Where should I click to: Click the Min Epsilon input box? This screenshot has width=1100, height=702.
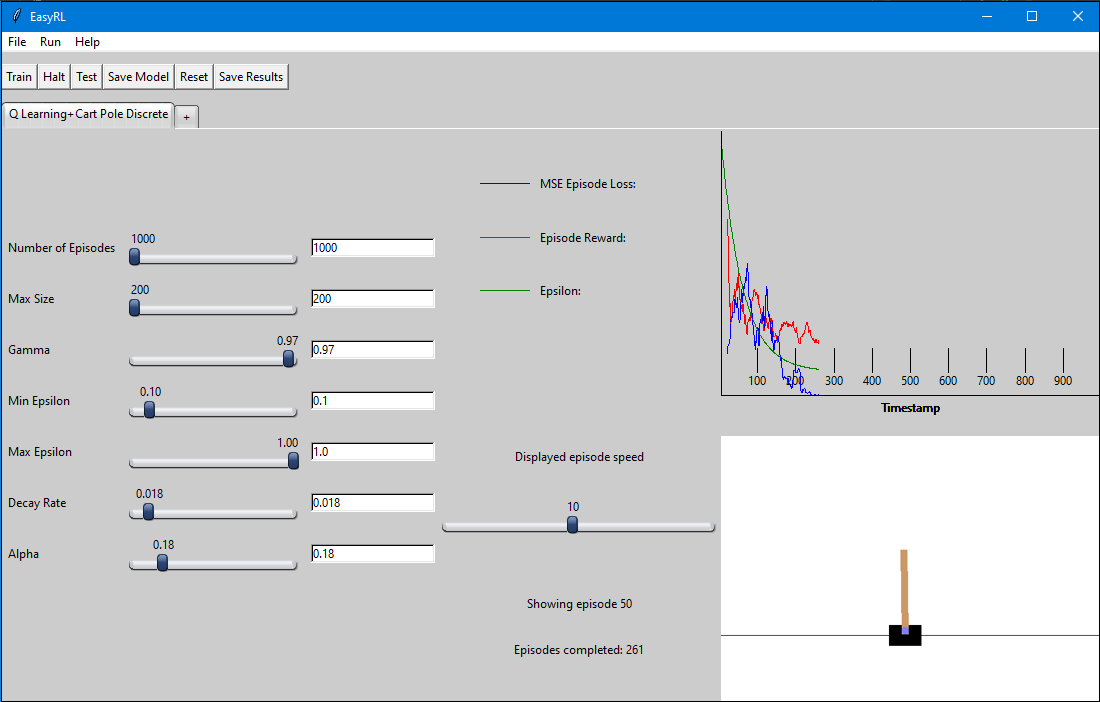[373, 400]
